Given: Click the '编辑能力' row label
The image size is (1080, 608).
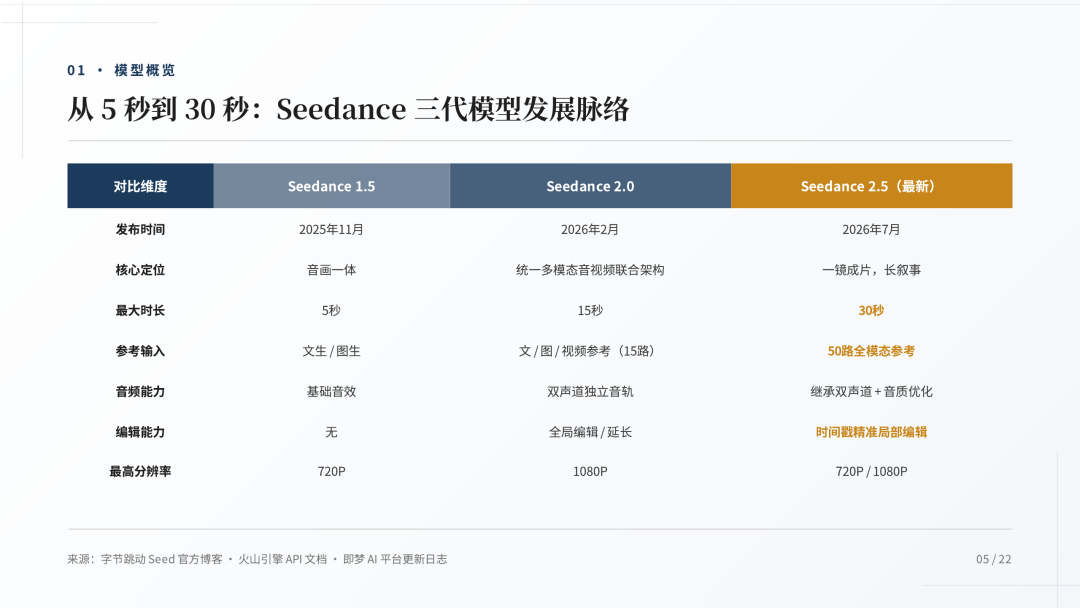Looking at the screenshot, I should [x=141, y=432].
